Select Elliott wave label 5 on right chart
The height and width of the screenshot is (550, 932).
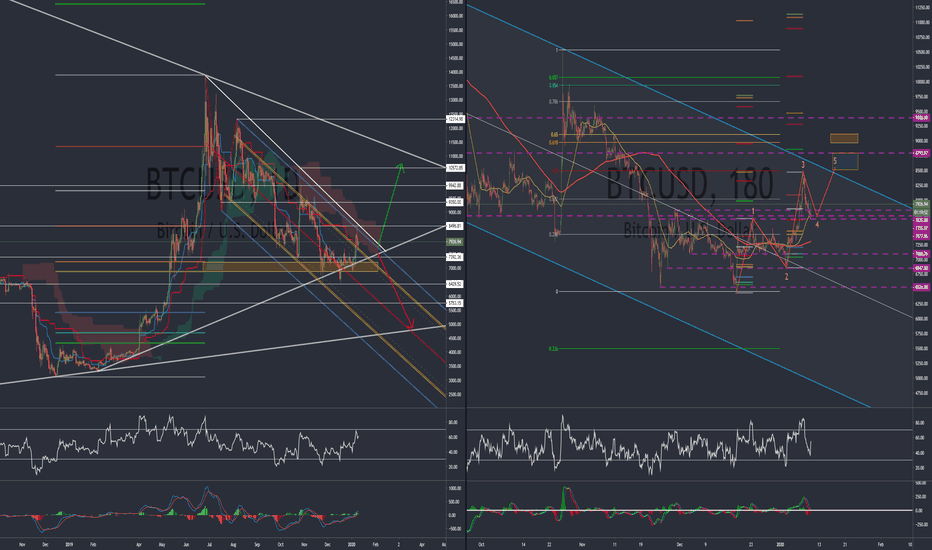[x=835, y=161]
